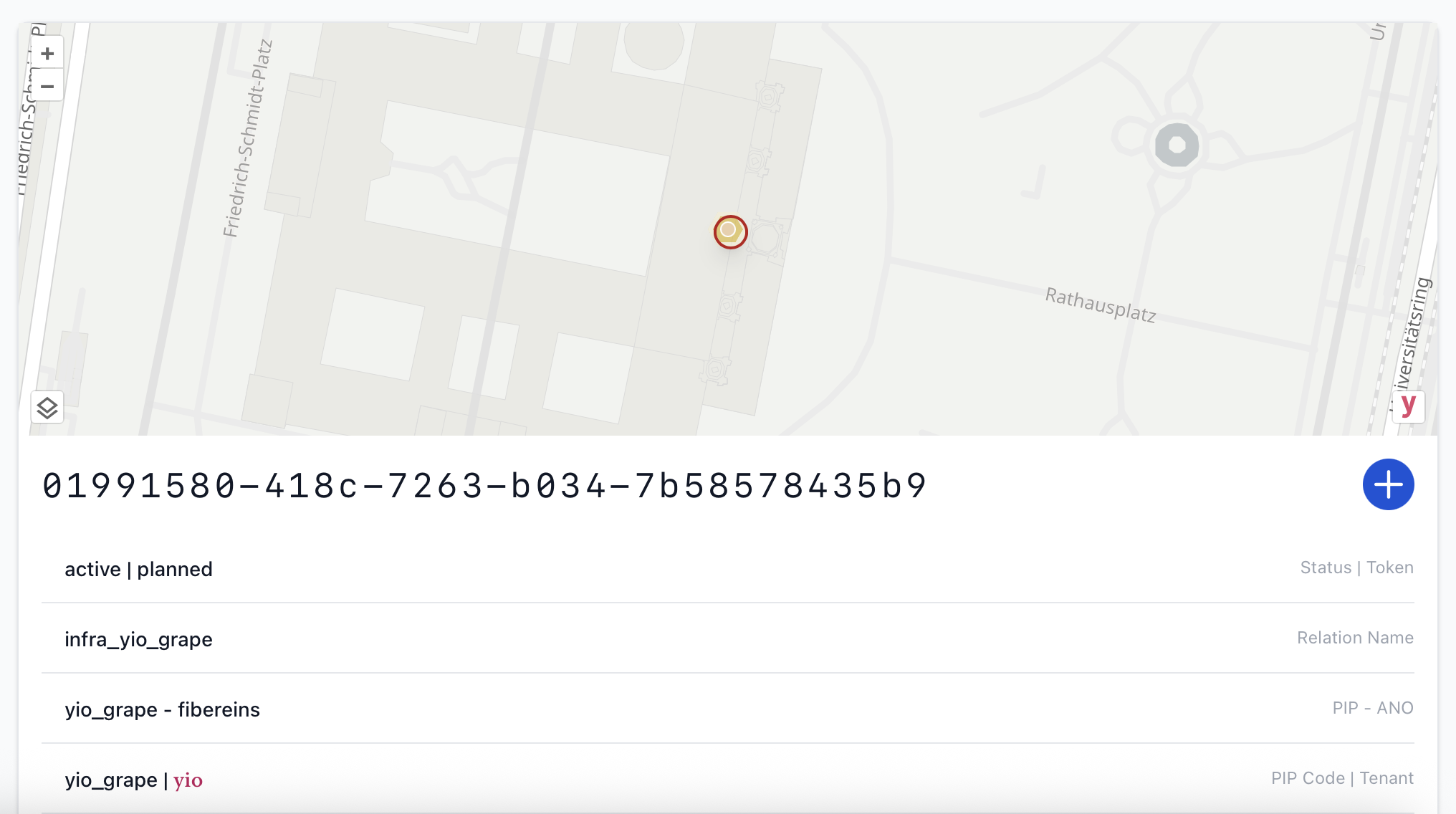Click the infra_yio_grape relation name

138,639
